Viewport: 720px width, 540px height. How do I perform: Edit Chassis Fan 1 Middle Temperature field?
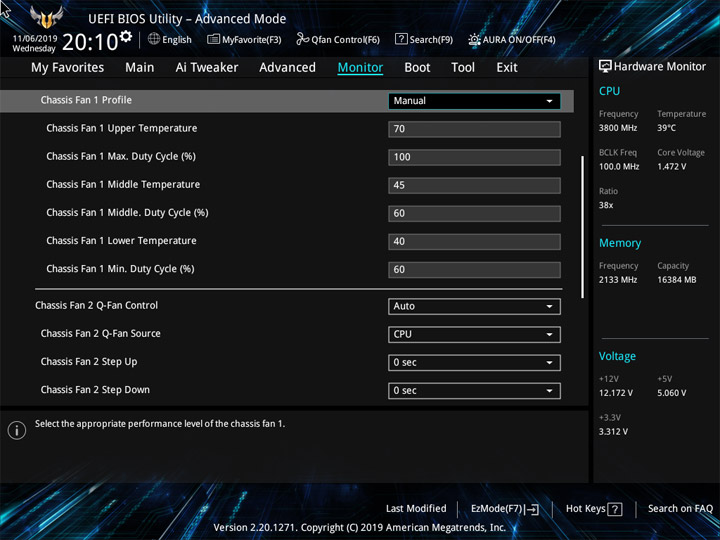click(x=474, y=186)
